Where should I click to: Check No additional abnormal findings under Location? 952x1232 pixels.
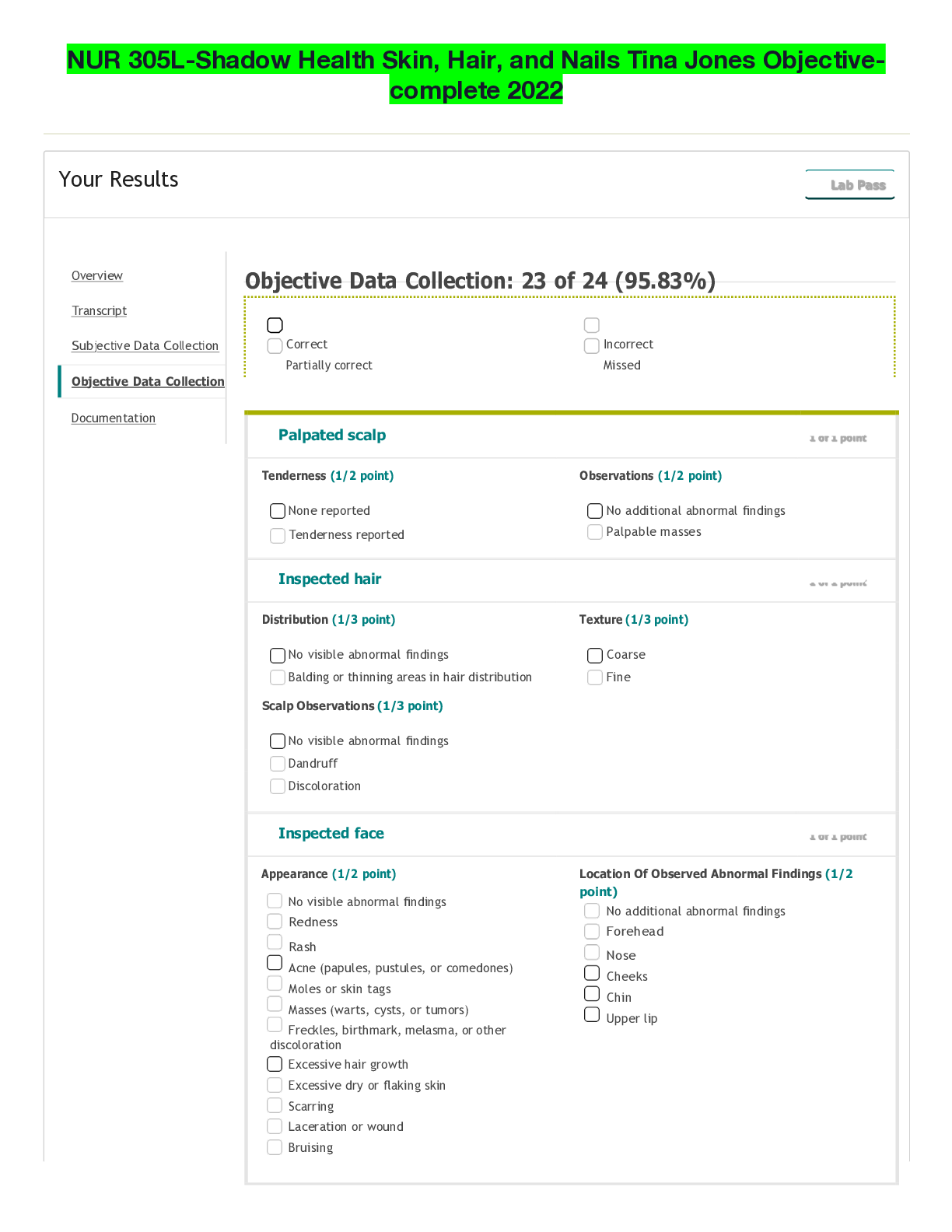click(592, 911)
